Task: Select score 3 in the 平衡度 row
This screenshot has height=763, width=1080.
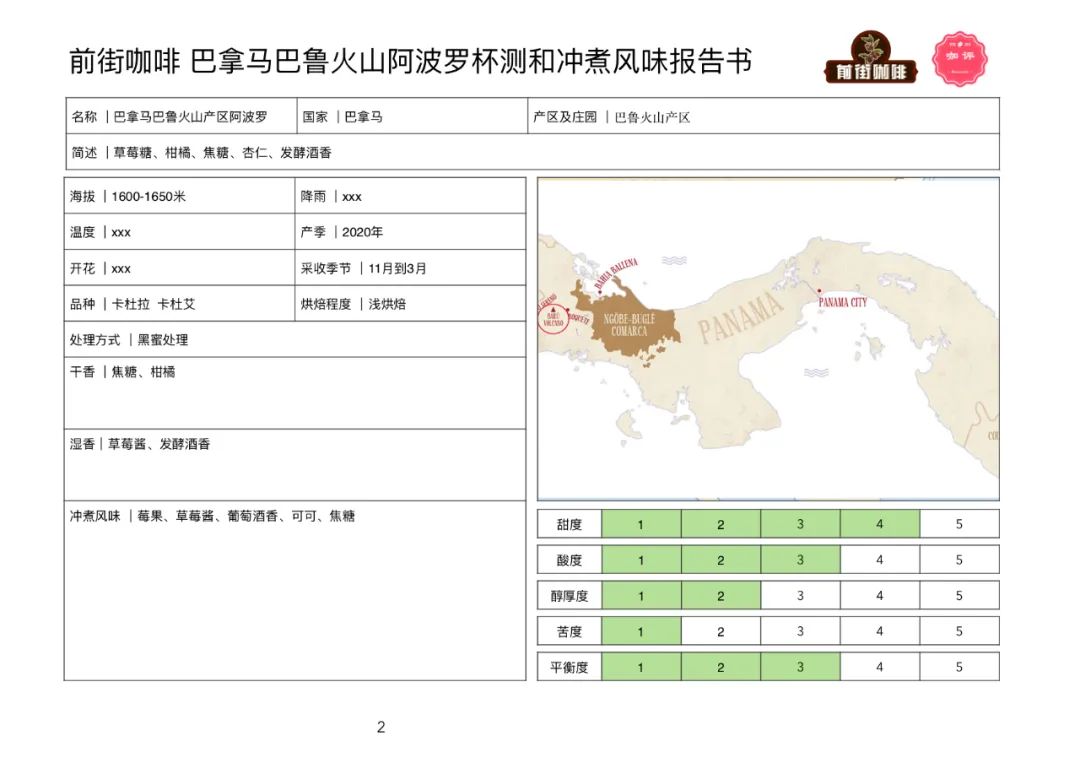Action: point(800,667)
